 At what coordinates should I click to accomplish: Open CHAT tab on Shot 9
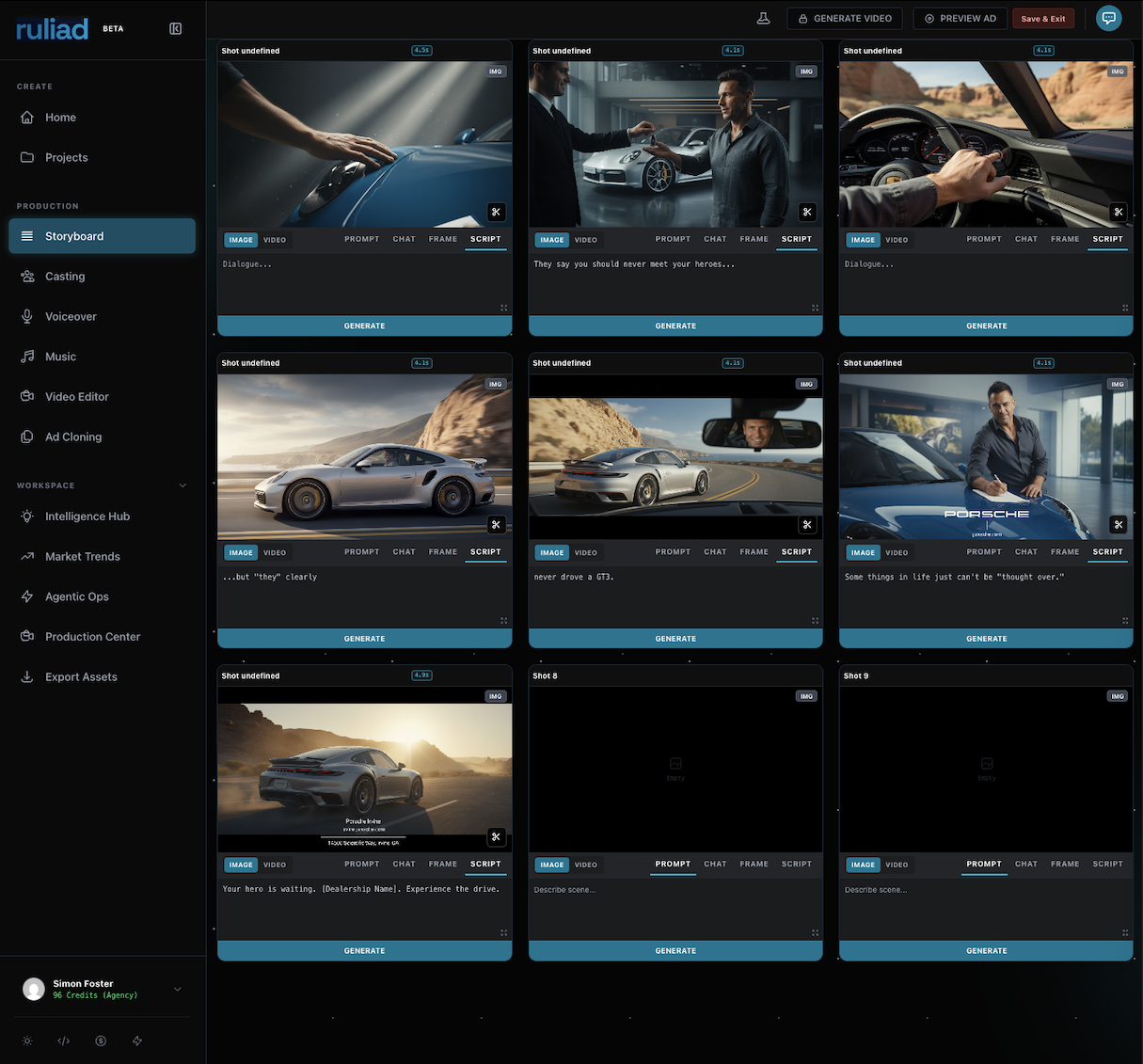[1026, 864]
